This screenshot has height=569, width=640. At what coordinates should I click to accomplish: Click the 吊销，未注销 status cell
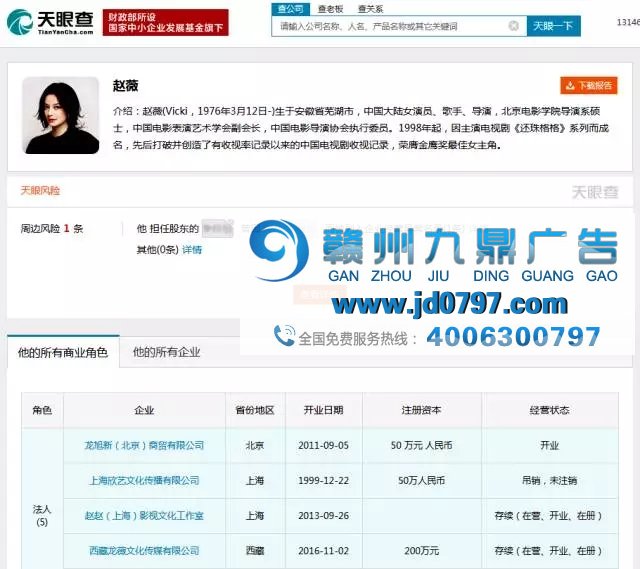pos(549,480)
